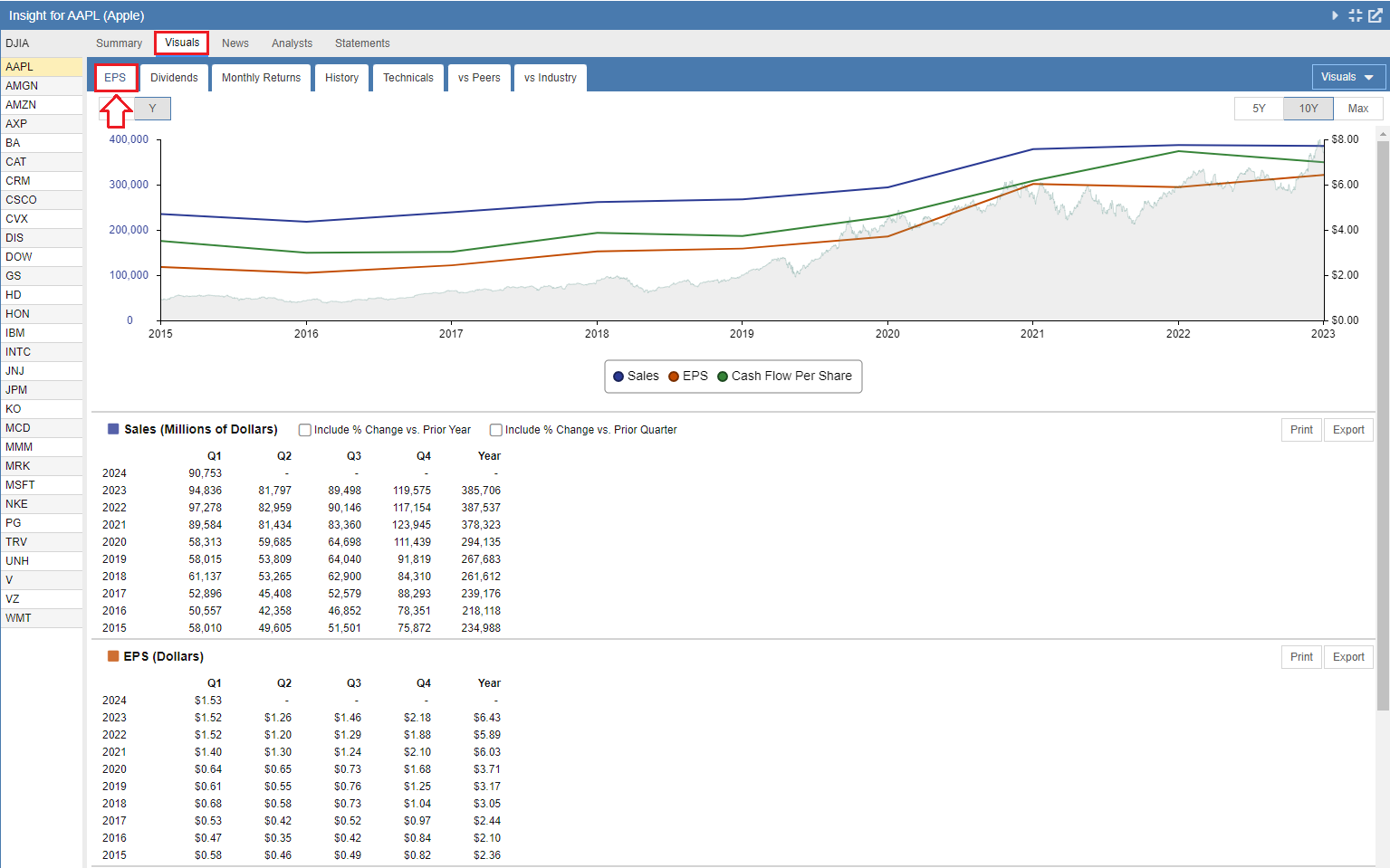This screenshot has height=868, width=1390.
Task: Select the Visuals tab
Action: pos(182,43)
